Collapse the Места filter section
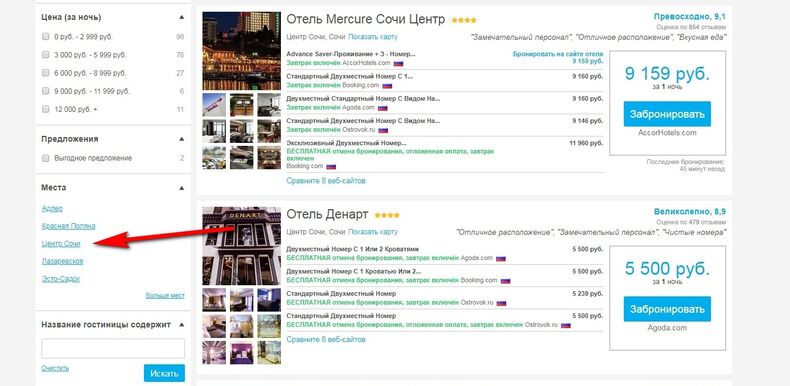The height and width of the screenshot is (386, 790). [181, 187]
